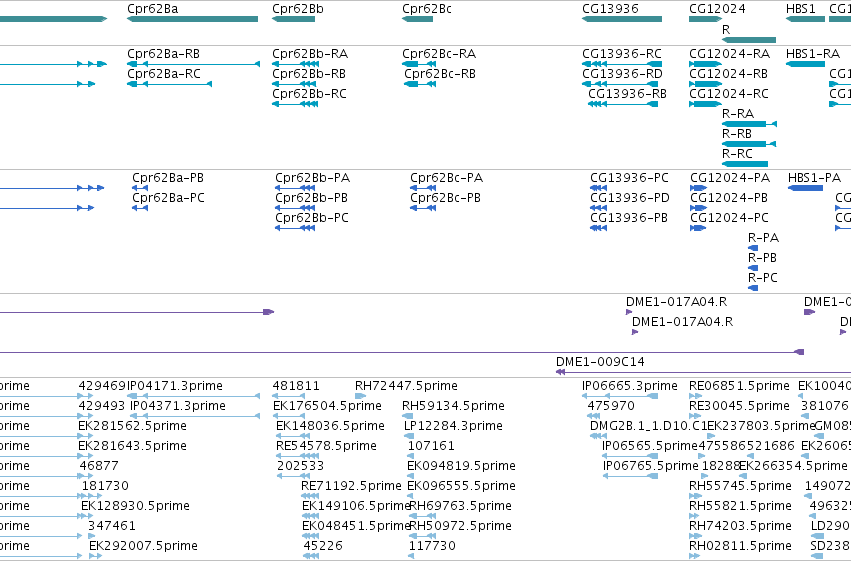Click EST EK148036.5prime
Viewport: 851px width, 561px height.
pyautogui.click(x=293, y=436)
